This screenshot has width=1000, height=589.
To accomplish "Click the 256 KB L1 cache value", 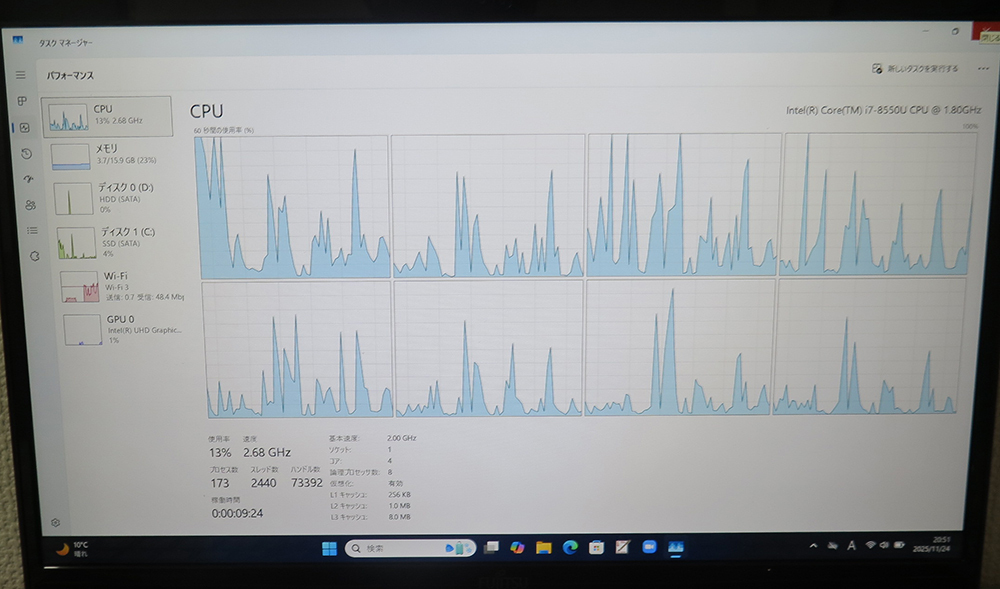I will [399, 495].
